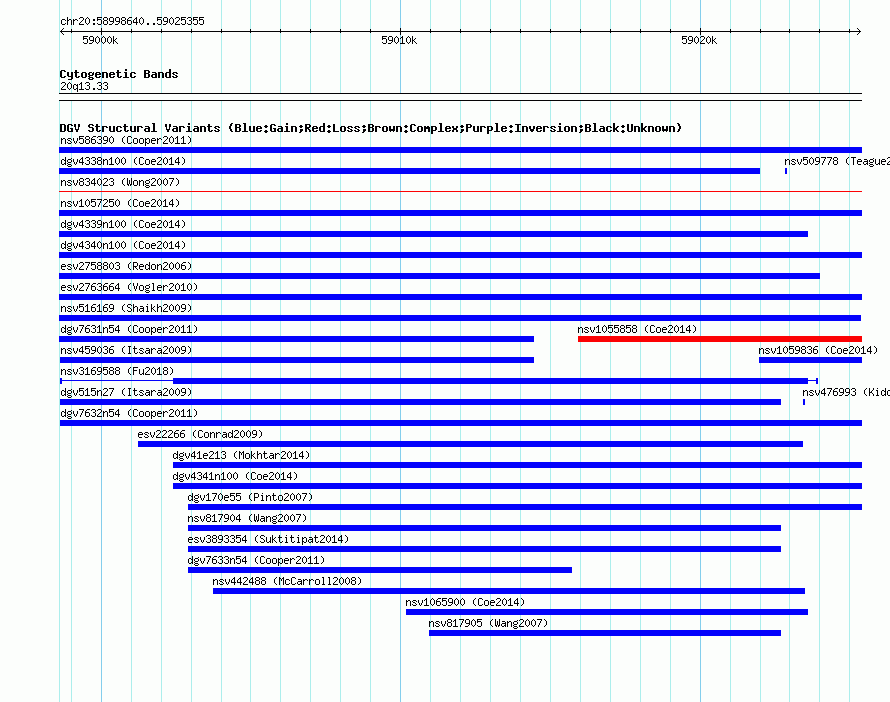This screenshot has width=890, height=702.
Task: Click the left arrow of the ruler
Action: tap(62, 31)
